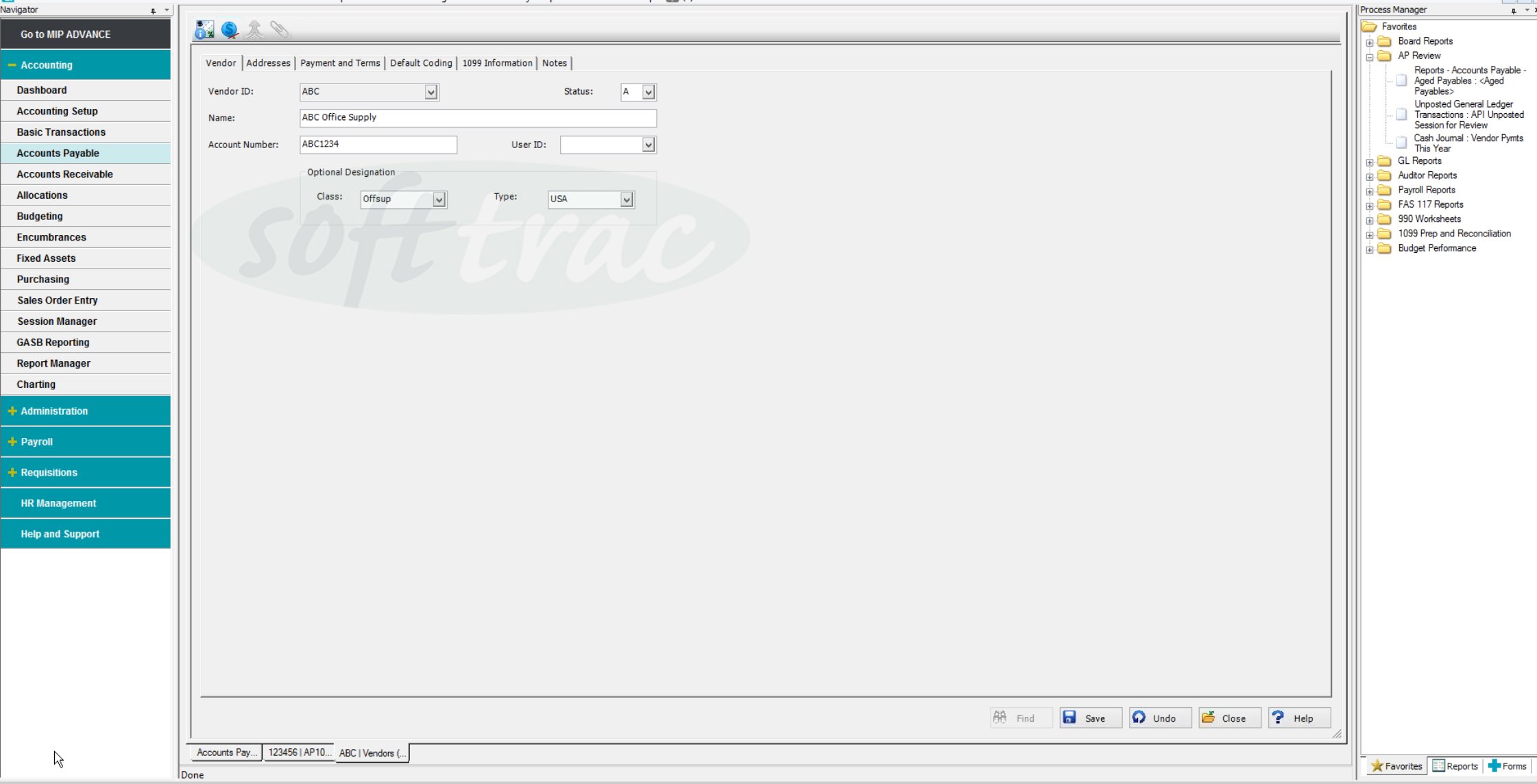Image resolution: width=1537 pixels, height=784 pixels.
Task: Open the User ID dropdown
Action: click(648, 145)
